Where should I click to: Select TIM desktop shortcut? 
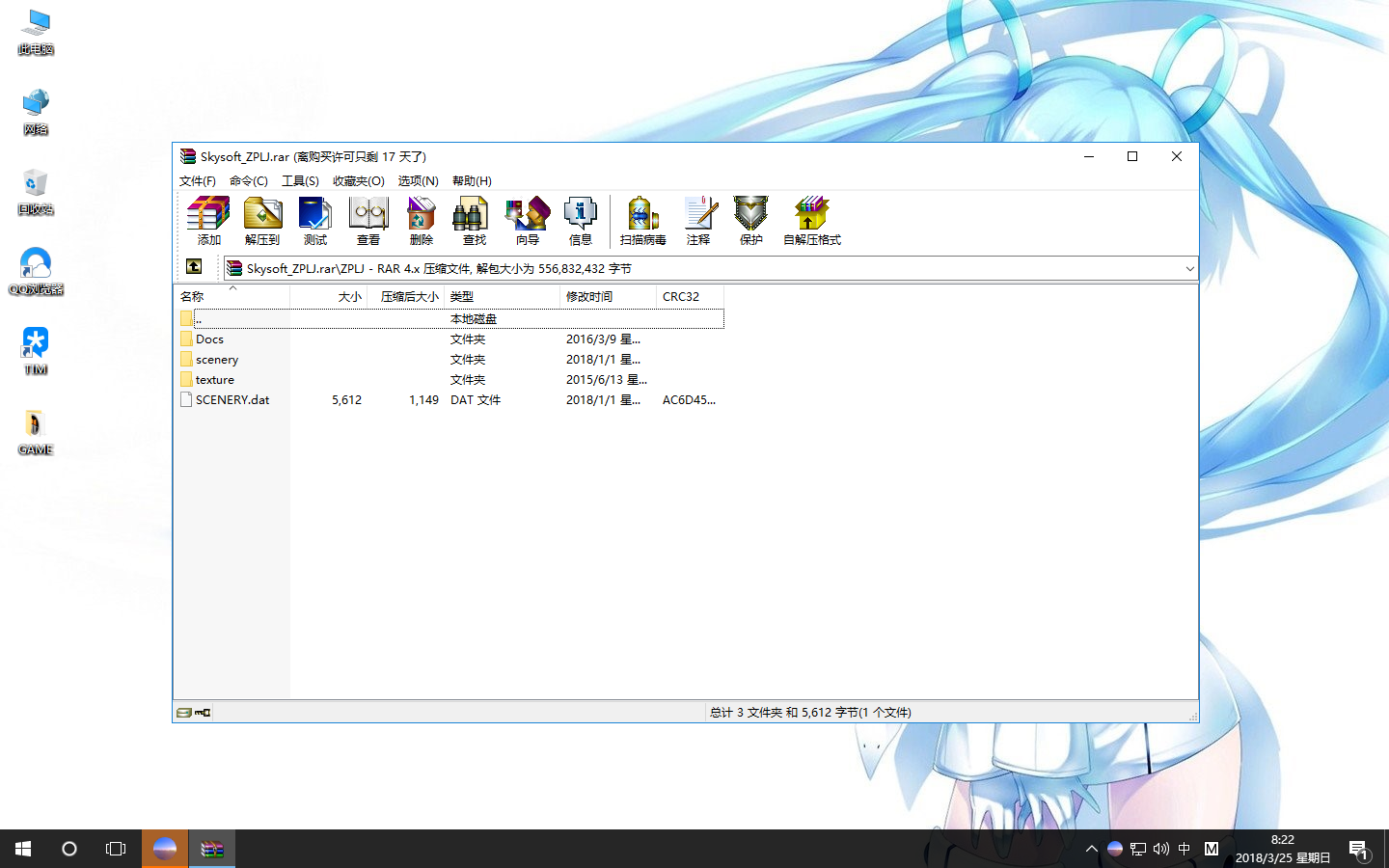tap(36, 352)
